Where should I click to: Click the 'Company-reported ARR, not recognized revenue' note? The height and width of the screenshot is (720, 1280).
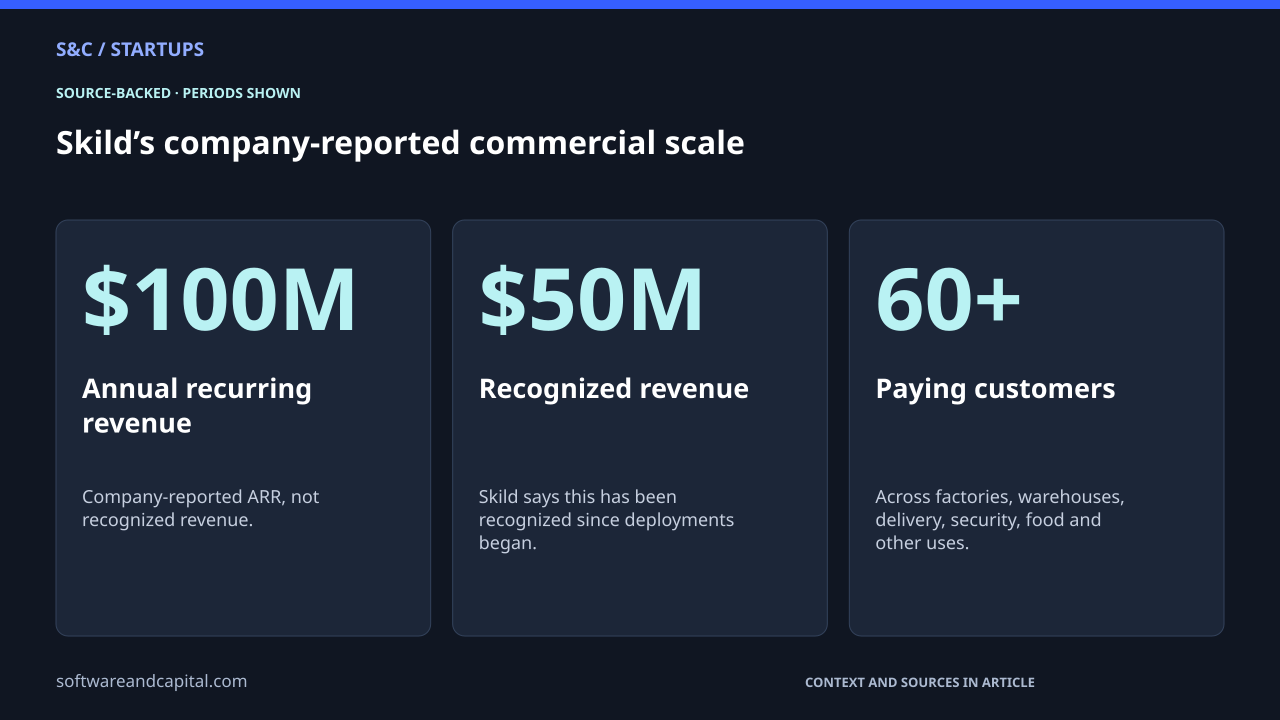click(200, 508)
